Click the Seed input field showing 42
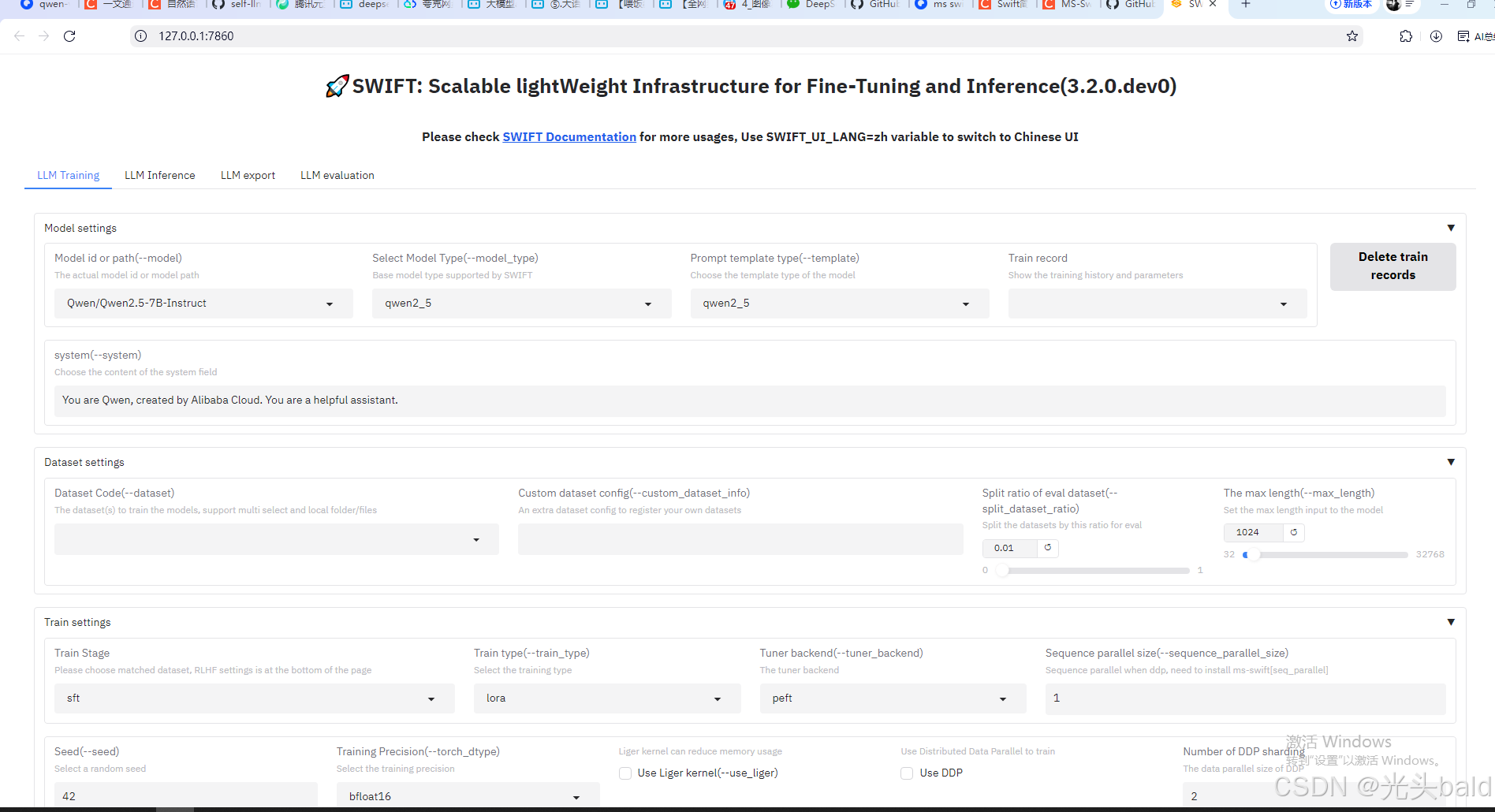1495x812 pixels. tap(186, 796)
